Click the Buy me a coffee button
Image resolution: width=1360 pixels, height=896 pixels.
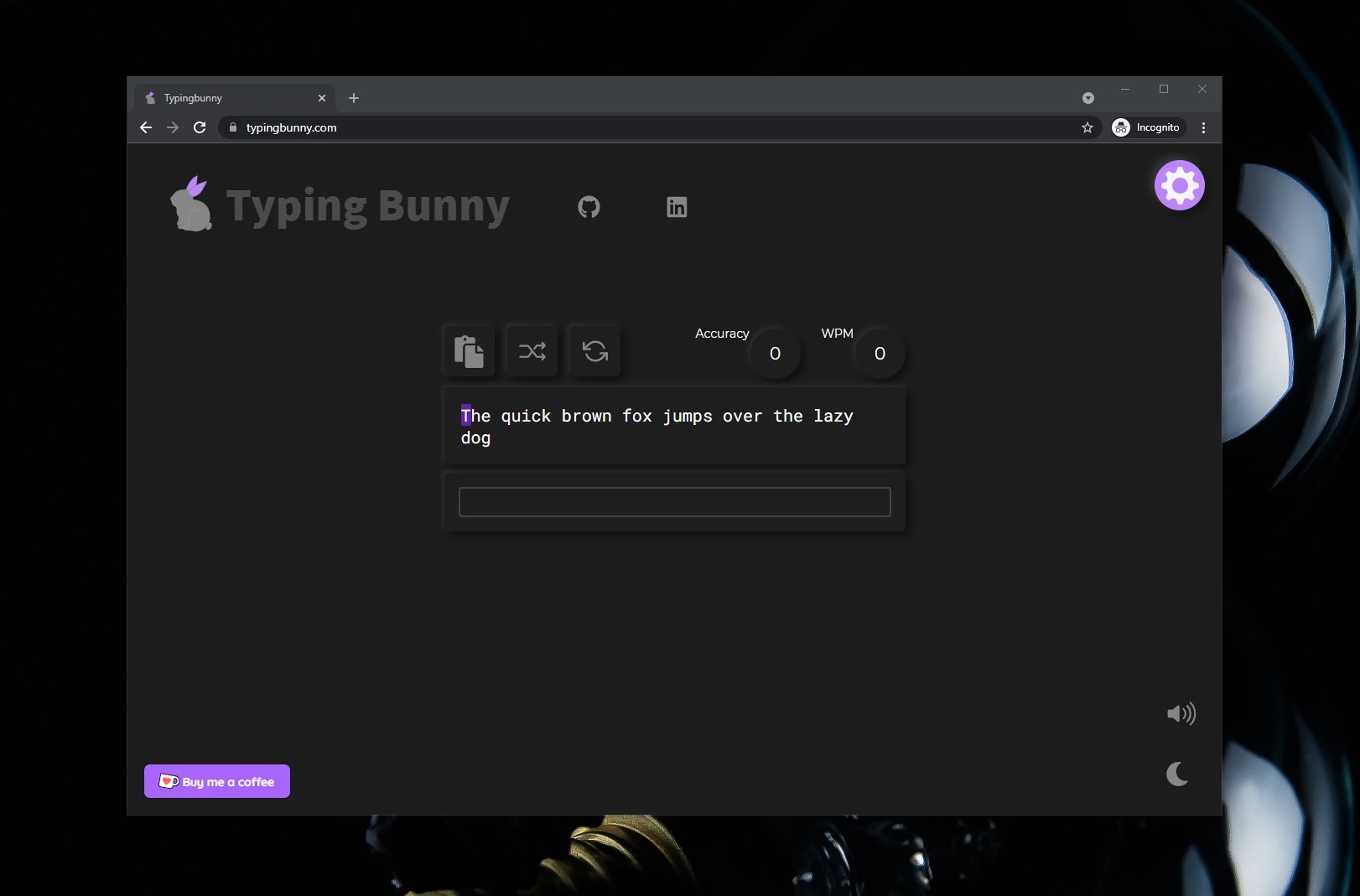click(216, 781)
